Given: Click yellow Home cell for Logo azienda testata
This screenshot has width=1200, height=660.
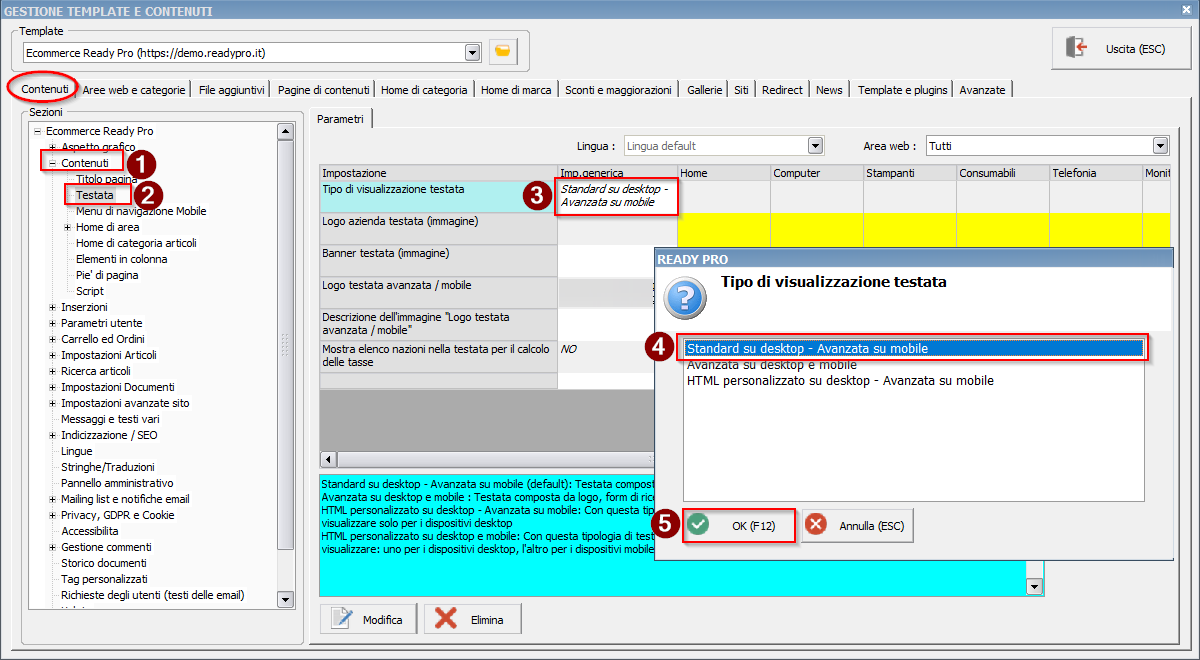Looking at the screenshot, I should [723, 228].
